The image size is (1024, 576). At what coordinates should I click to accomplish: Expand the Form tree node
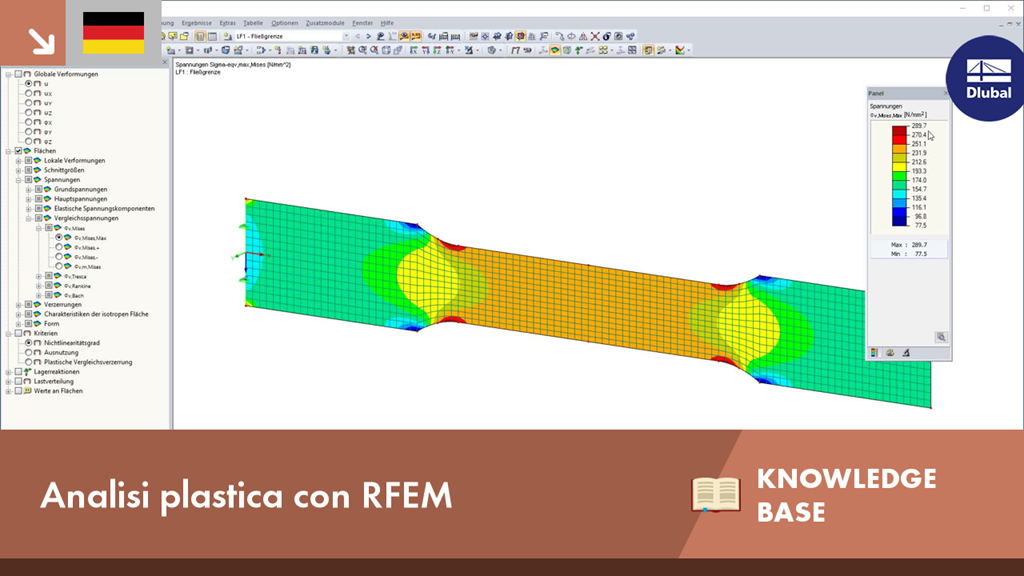click(18, 323)
